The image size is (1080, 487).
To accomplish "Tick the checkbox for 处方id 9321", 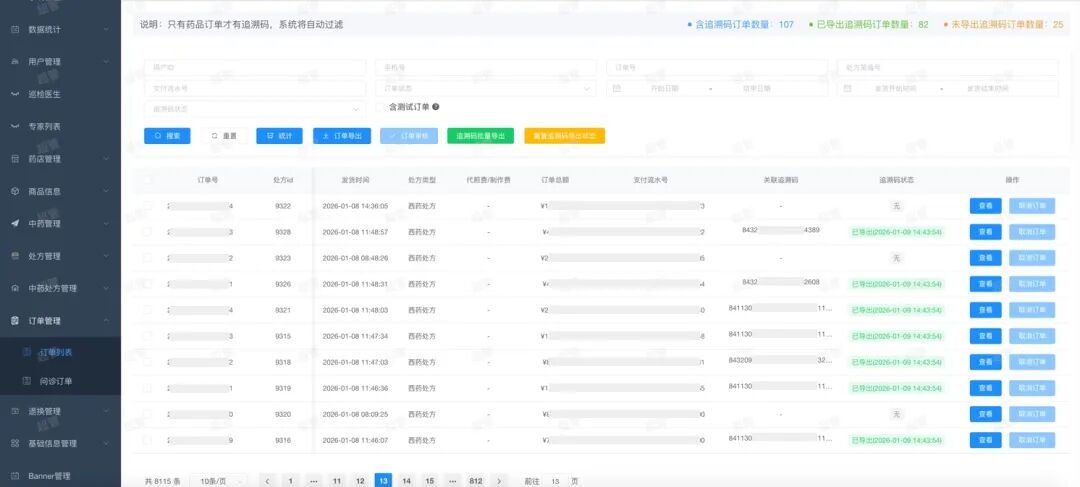I will (x=147, y=310).
